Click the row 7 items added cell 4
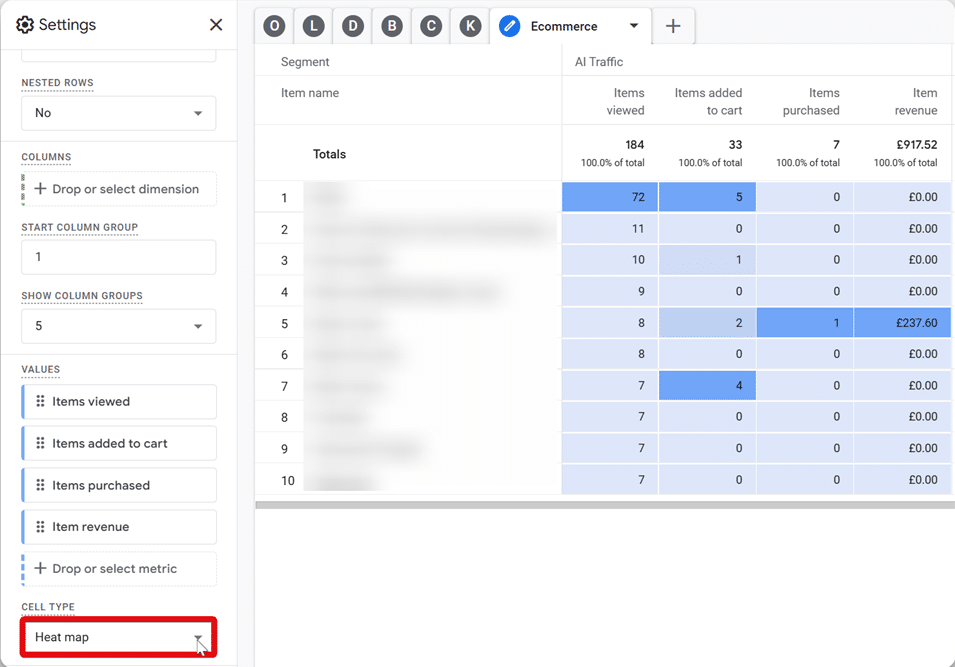The width and height of the screenshot is (955, 667). click(x=707, y=386)
